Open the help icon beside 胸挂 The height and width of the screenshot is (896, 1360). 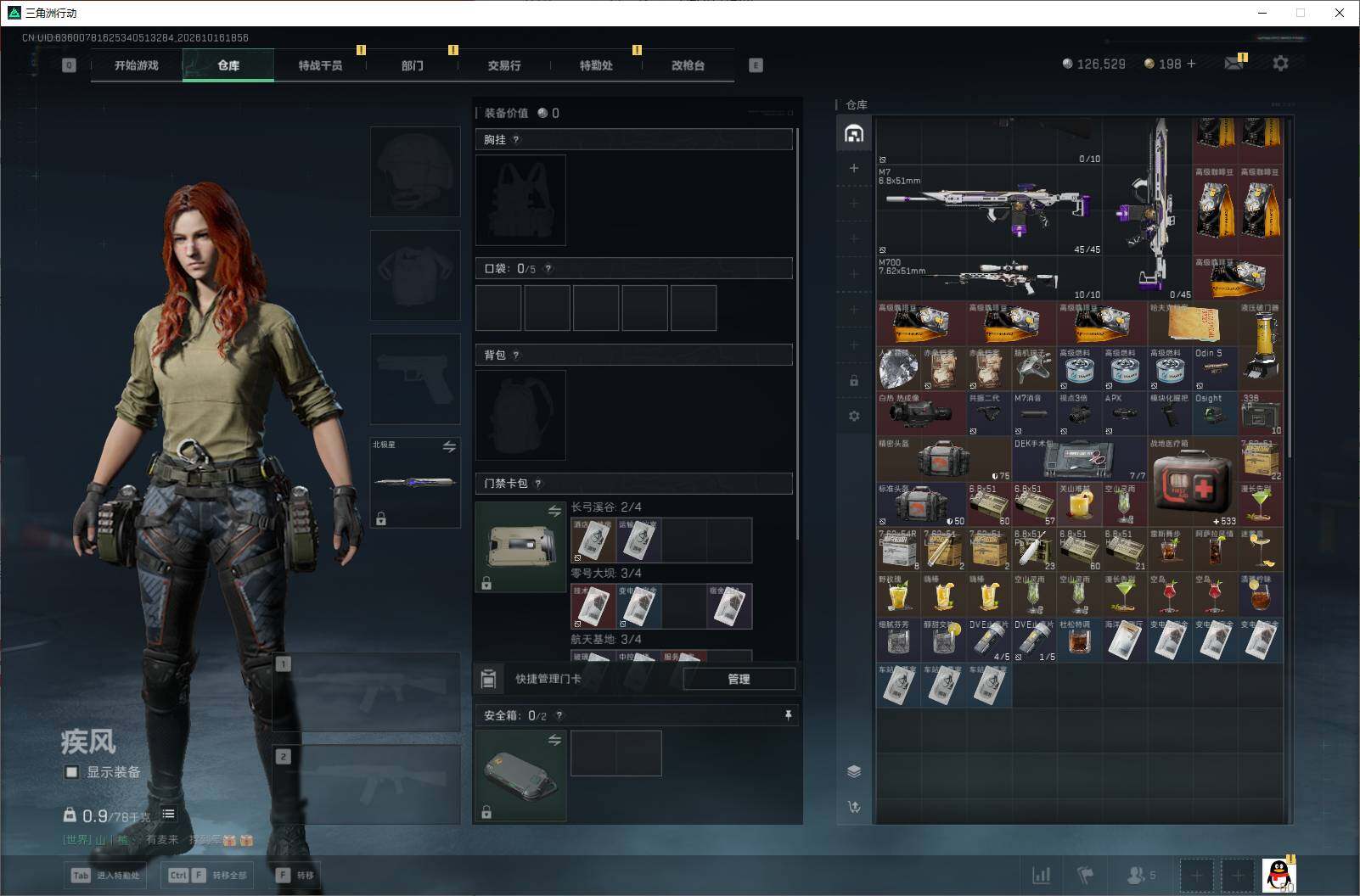(516, 139)
